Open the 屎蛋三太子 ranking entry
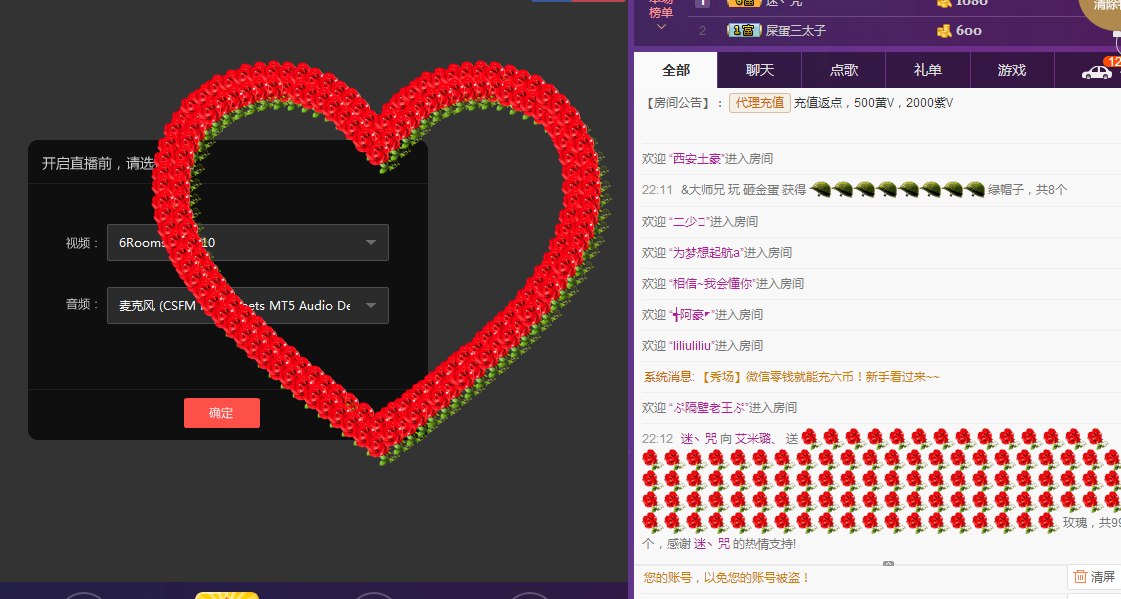The height and width of the screenshot is (599, 1121). tap(796, 31)
